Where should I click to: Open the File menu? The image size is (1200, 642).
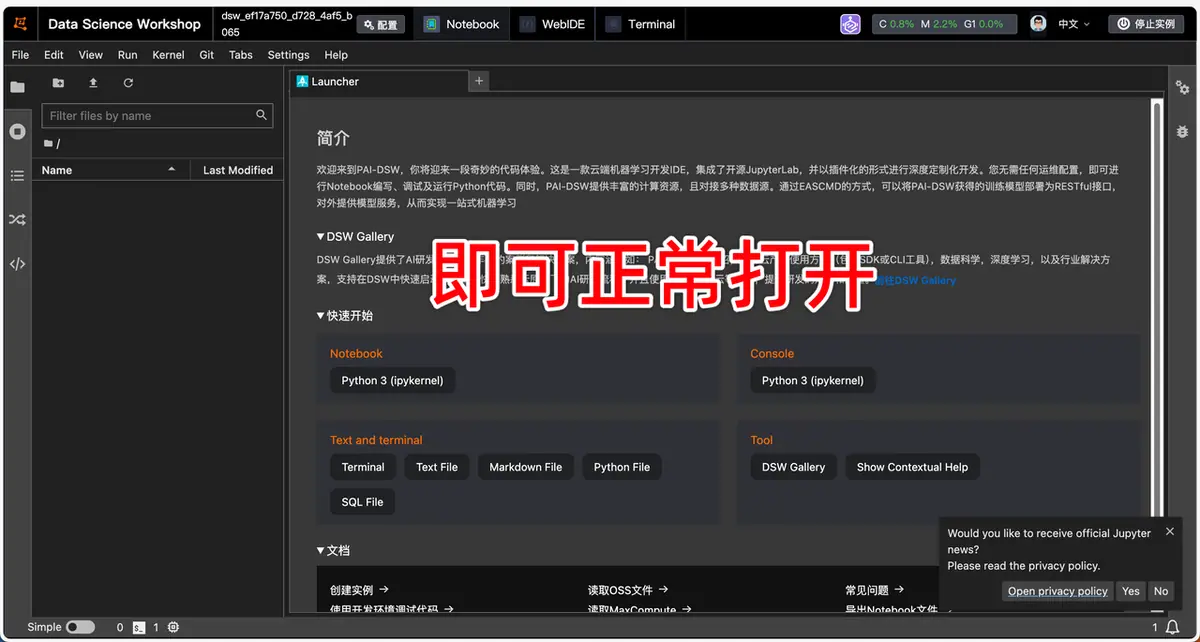[20, 55]
